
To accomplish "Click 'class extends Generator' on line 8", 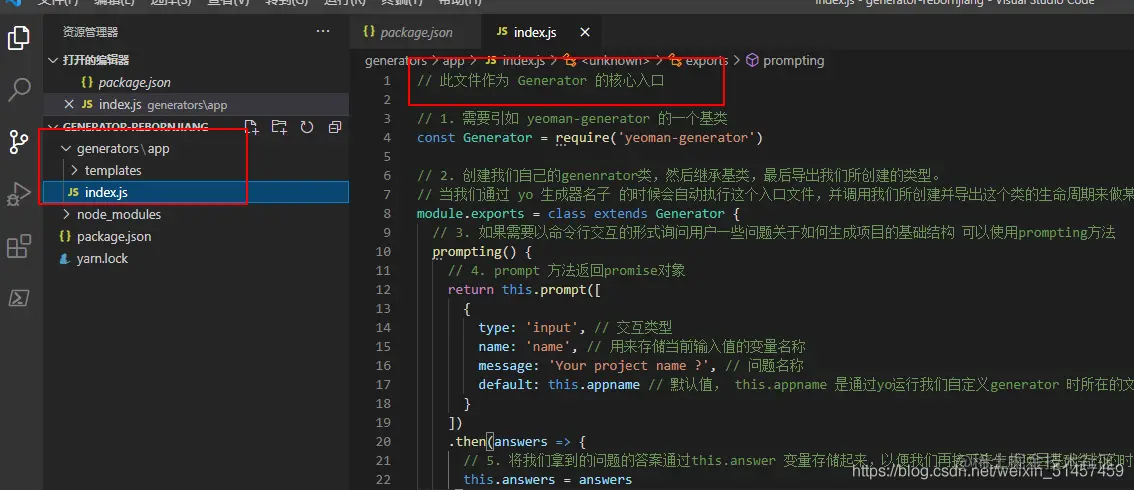I will (x=636, y=214).
